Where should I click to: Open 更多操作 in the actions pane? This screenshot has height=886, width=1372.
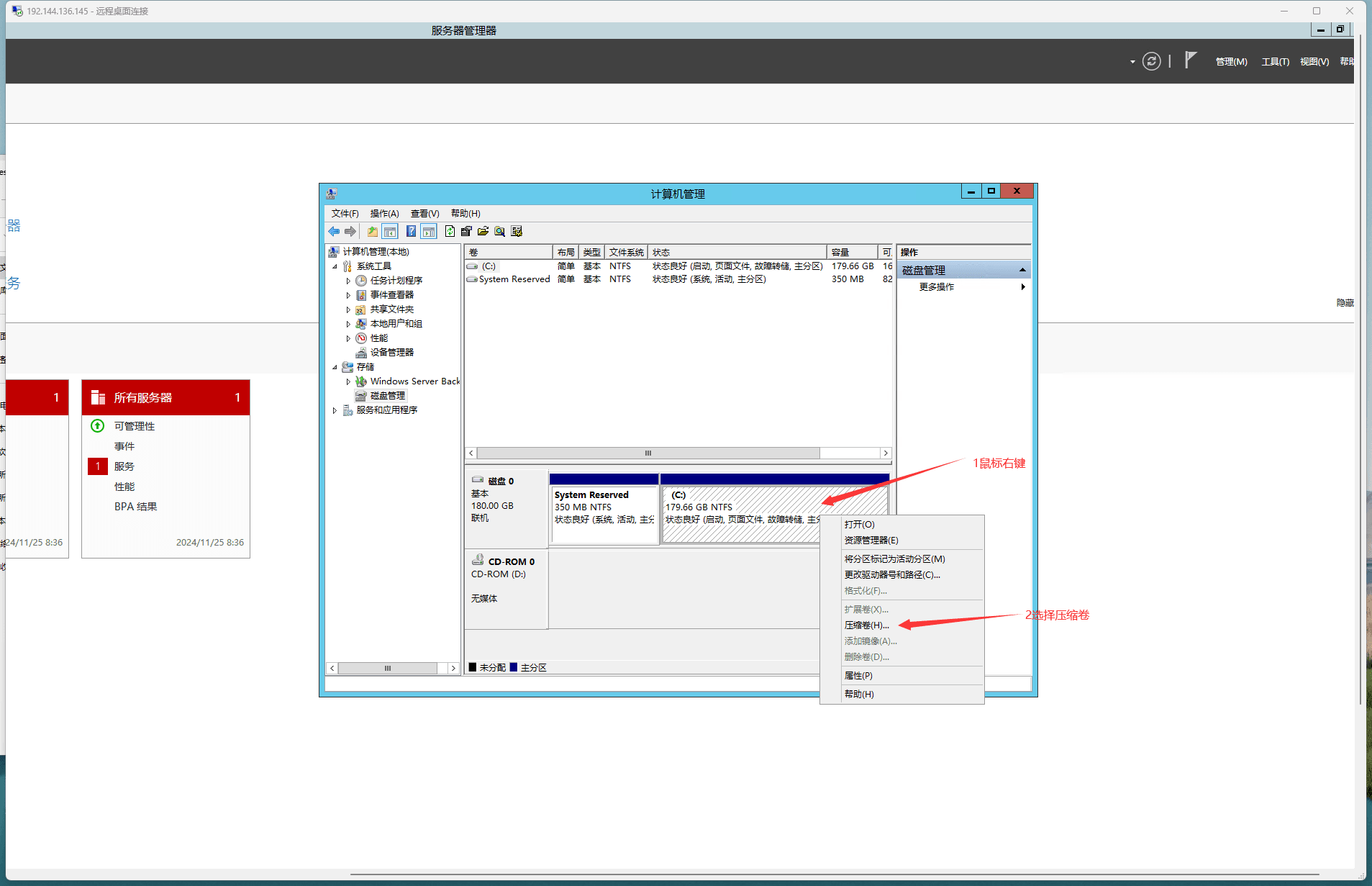click(937, 287)
